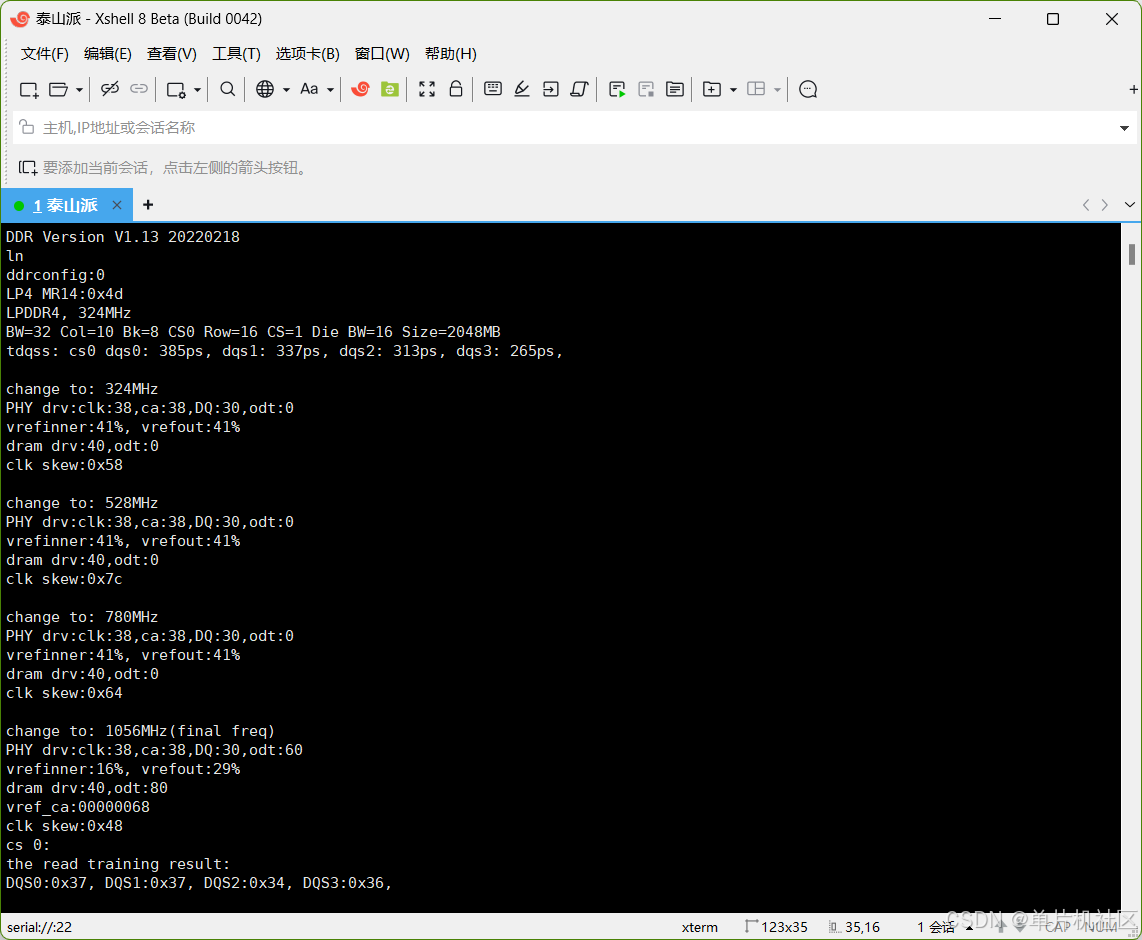The image size is (1142, 940).
Task: Expand the open-session dropdown arrow
Action: point(79,90)
